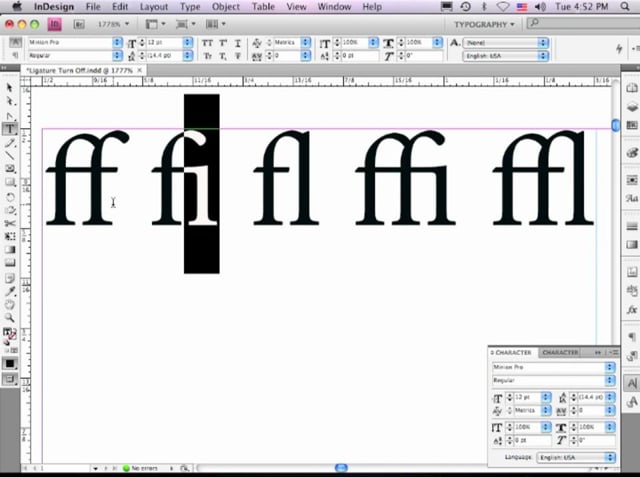Open the Object menu
The height and width of the screenshot is (477, 640).
click(226, 7)
